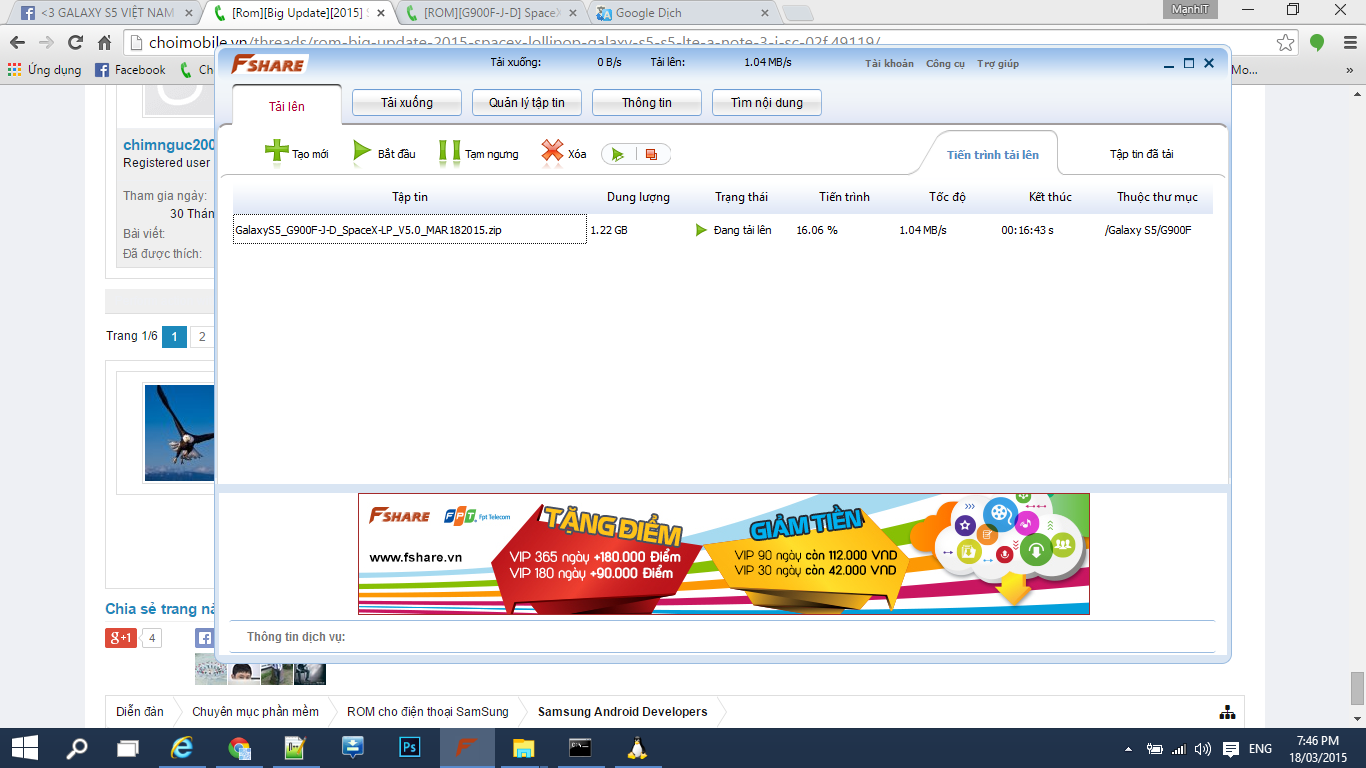Open the download manager taskbar icon
The width and height of the screenshot is (1366, 768).
[352, 748]
